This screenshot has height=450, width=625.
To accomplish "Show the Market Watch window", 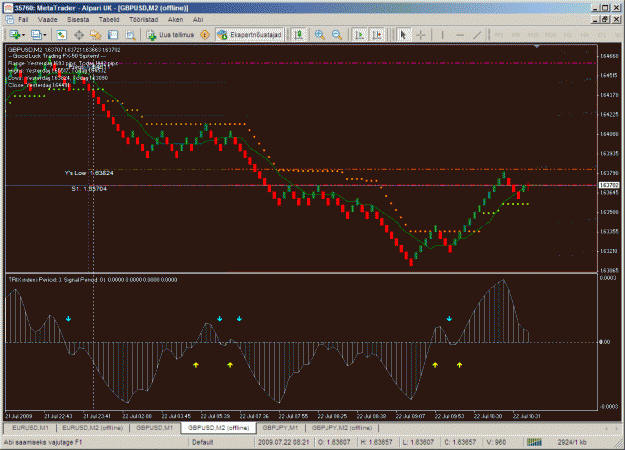I will pos(61,35).
